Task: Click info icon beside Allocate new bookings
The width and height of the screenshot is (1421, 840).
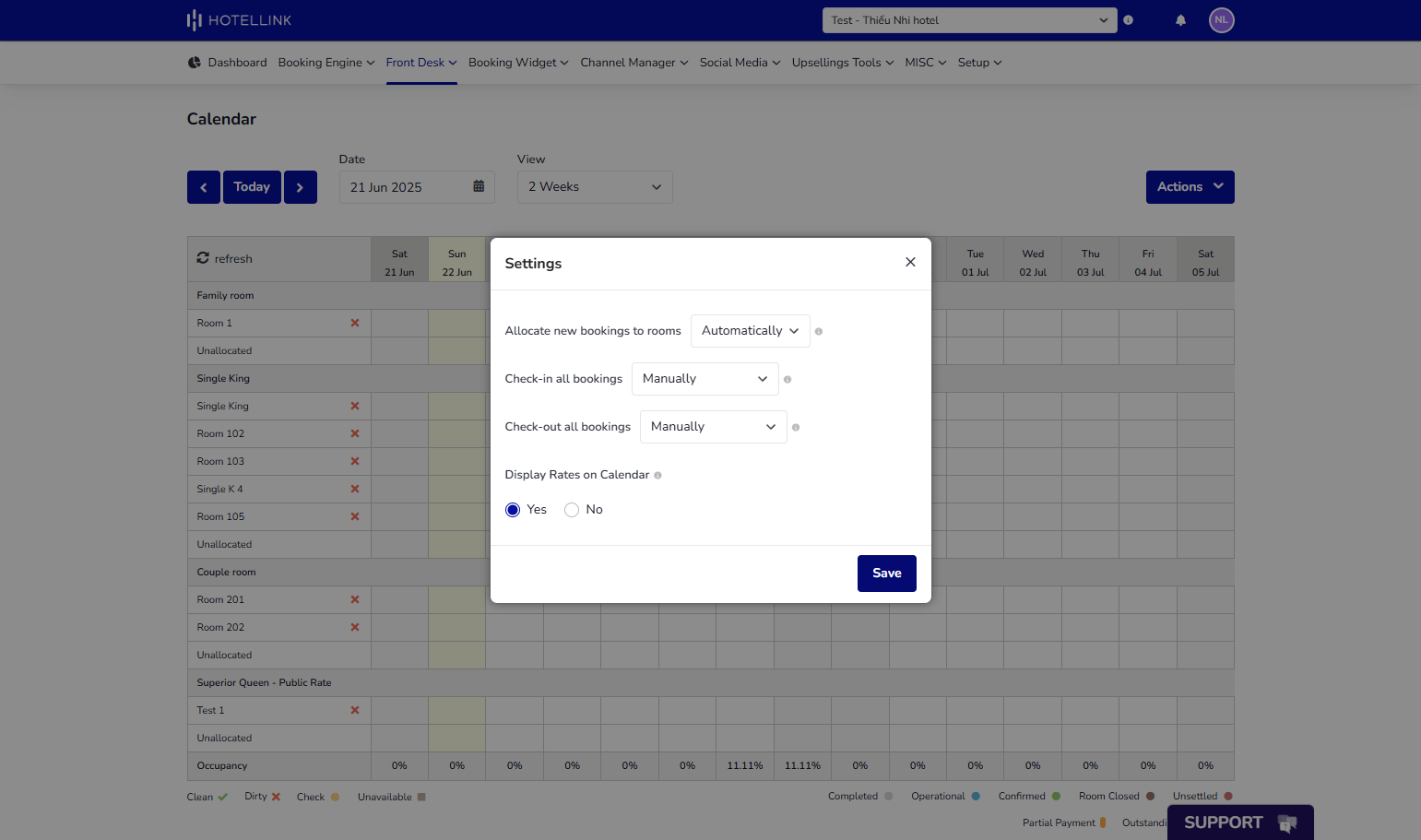Action: [x=819, y=331]
